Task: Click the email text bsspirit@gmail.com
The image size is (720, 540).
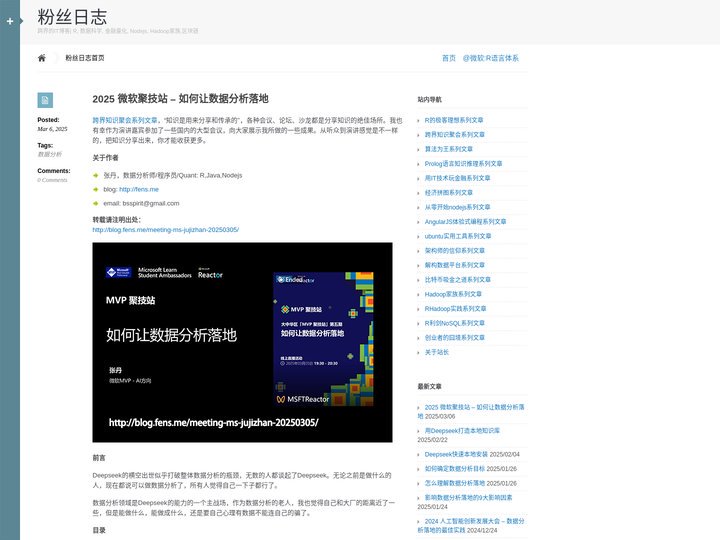Action: click(x=151, y=203)
